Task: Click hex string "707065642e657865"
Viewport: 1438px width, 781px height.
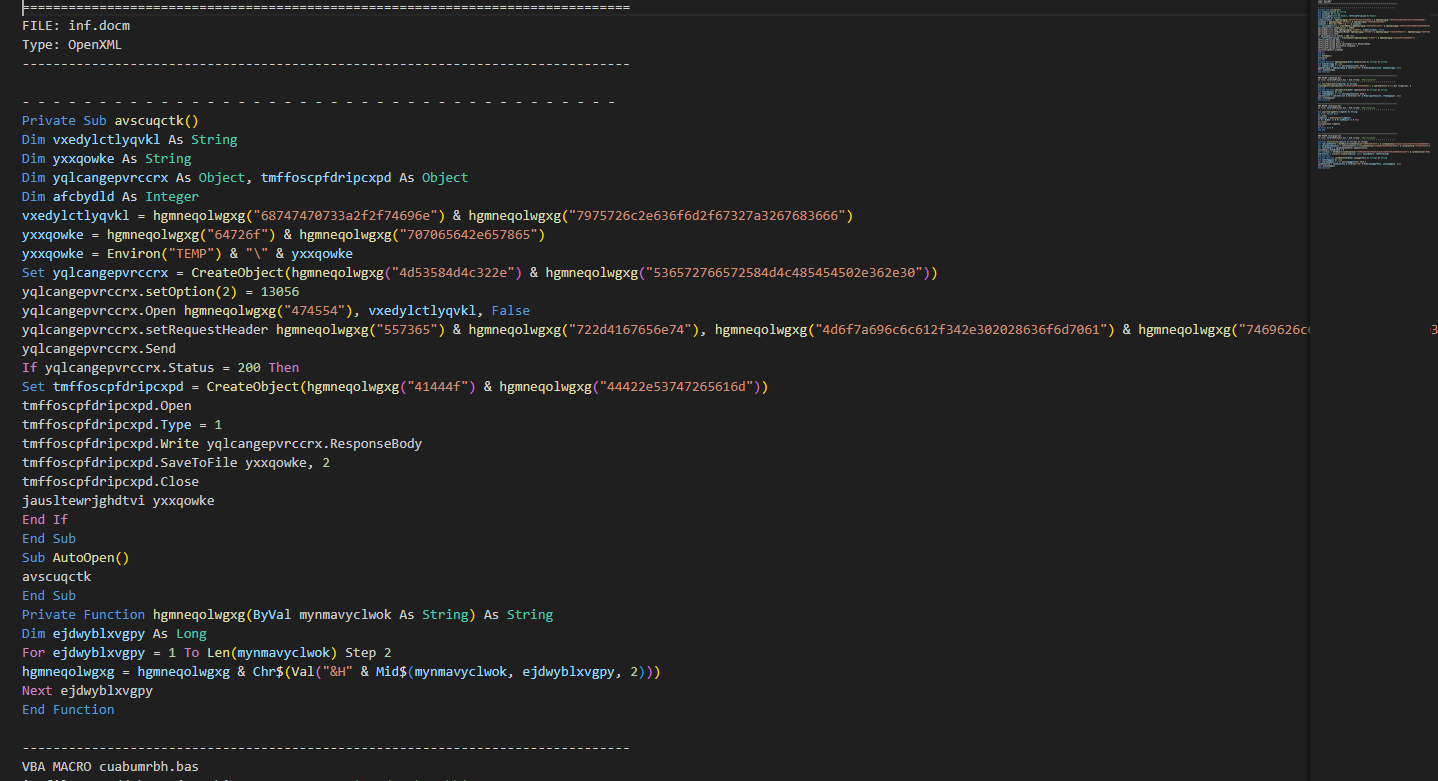Action: [471, 234]
